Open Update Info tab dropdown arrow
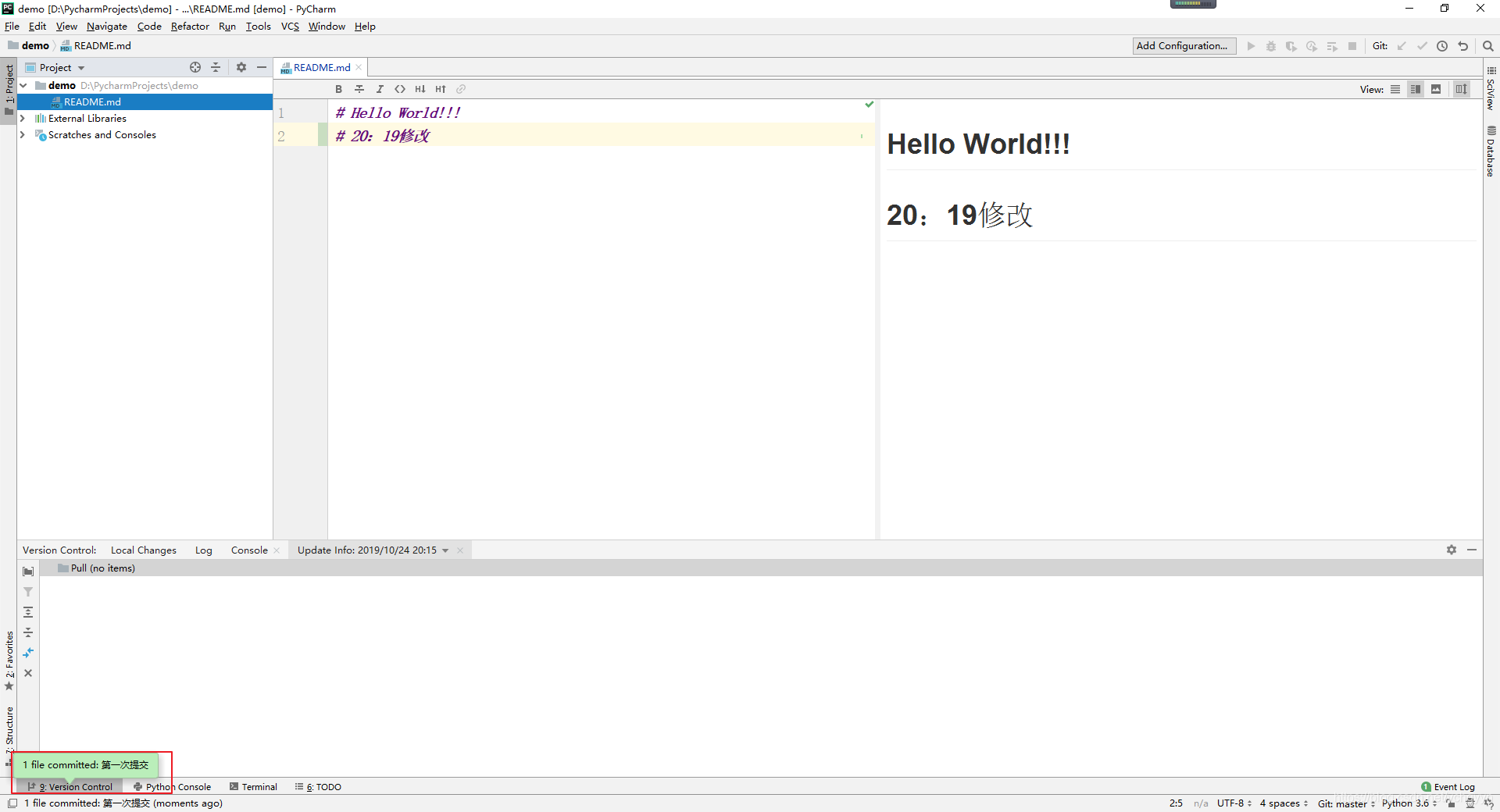 [445, 551]
